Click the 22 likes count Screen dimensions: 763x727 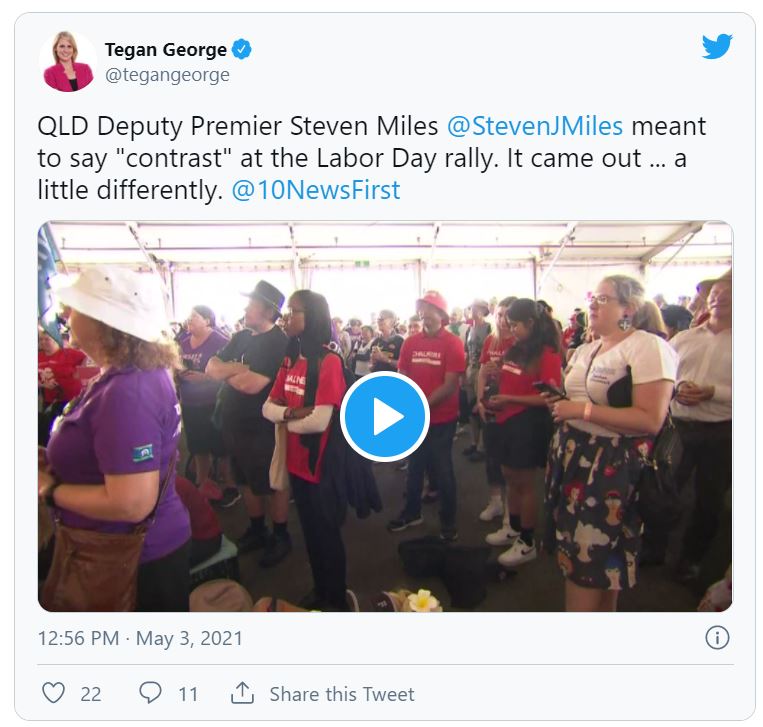91,694
